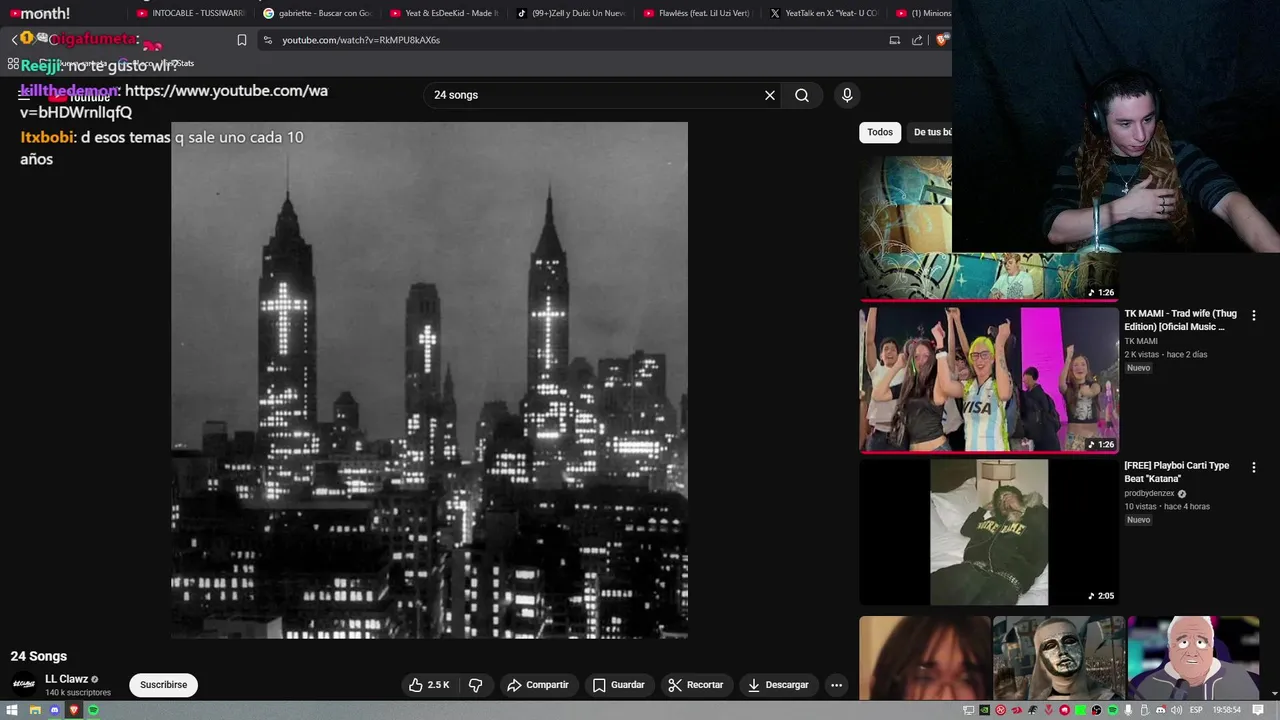The width and height of the screenshot is (1280, 720).
Task: Open the cartoon old man video thumbnail
Action: pyautogui.click(x=1193, y=658)
